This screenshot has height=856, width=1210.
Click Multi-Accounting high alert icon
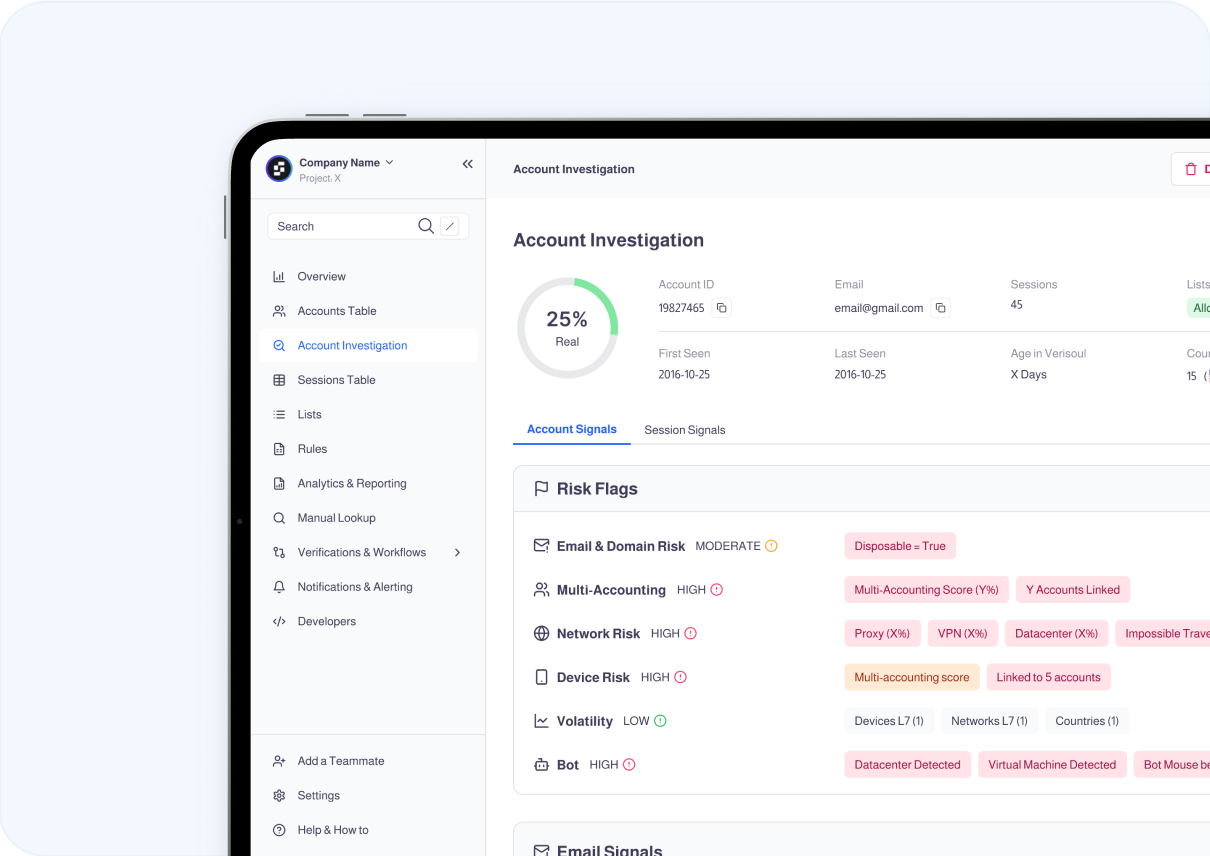tap(716, 590)
